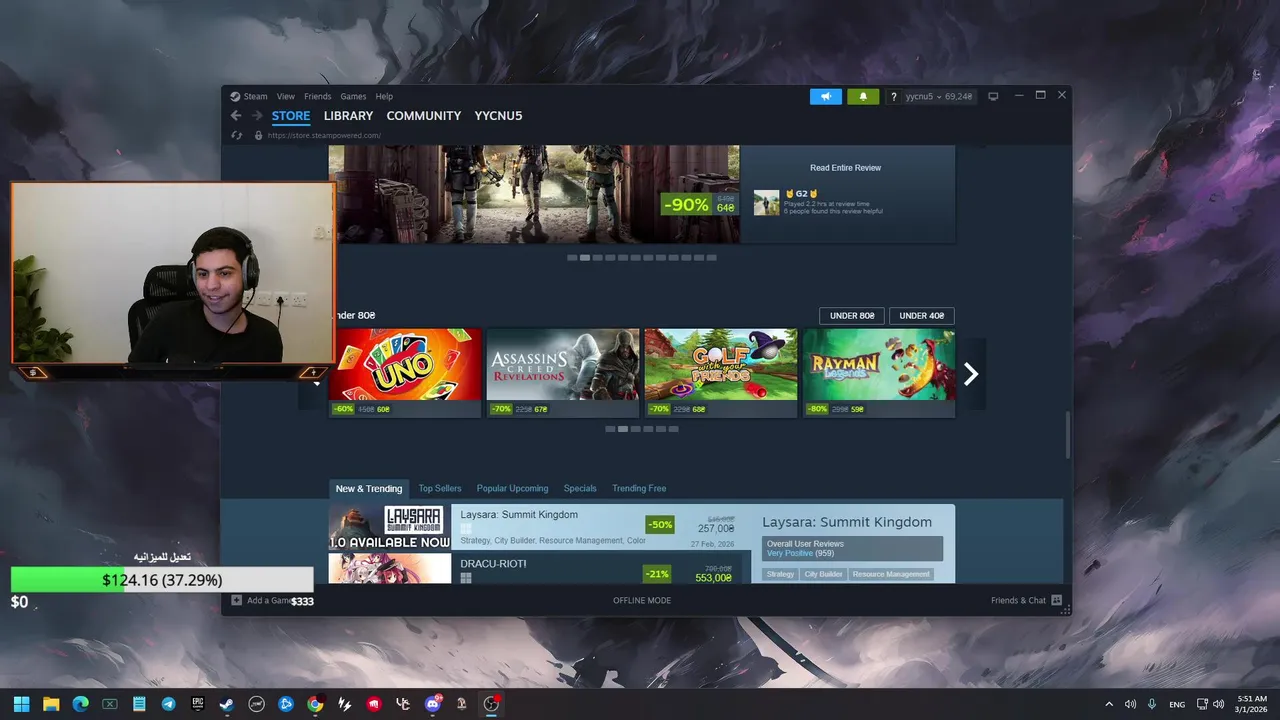Switch to Big Picture mode monitor icon
1280x720 pixels.
(x=993, y=96)
